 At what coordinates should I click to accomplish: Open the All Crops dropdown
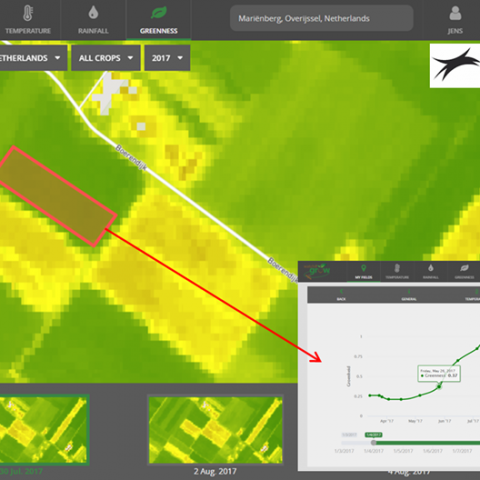[x=106, y=58]
